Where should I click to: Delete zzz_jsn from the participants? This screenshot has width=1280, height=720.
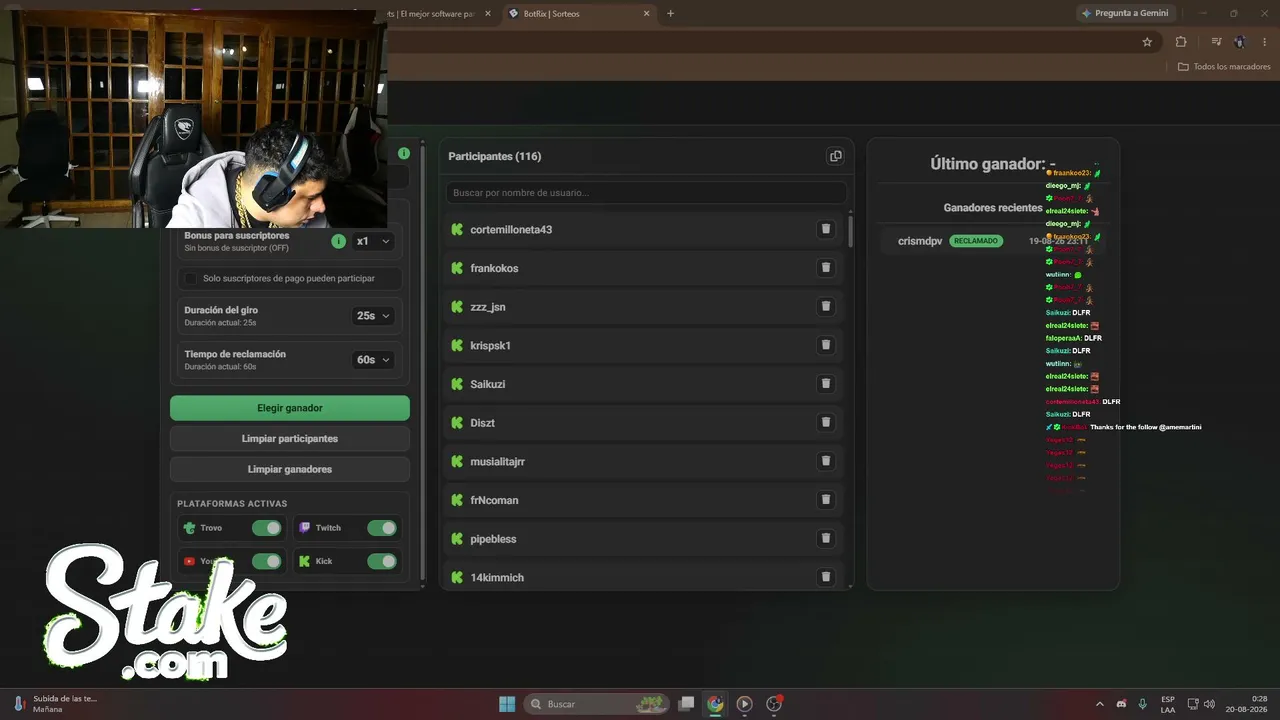[x=826, y=306]
